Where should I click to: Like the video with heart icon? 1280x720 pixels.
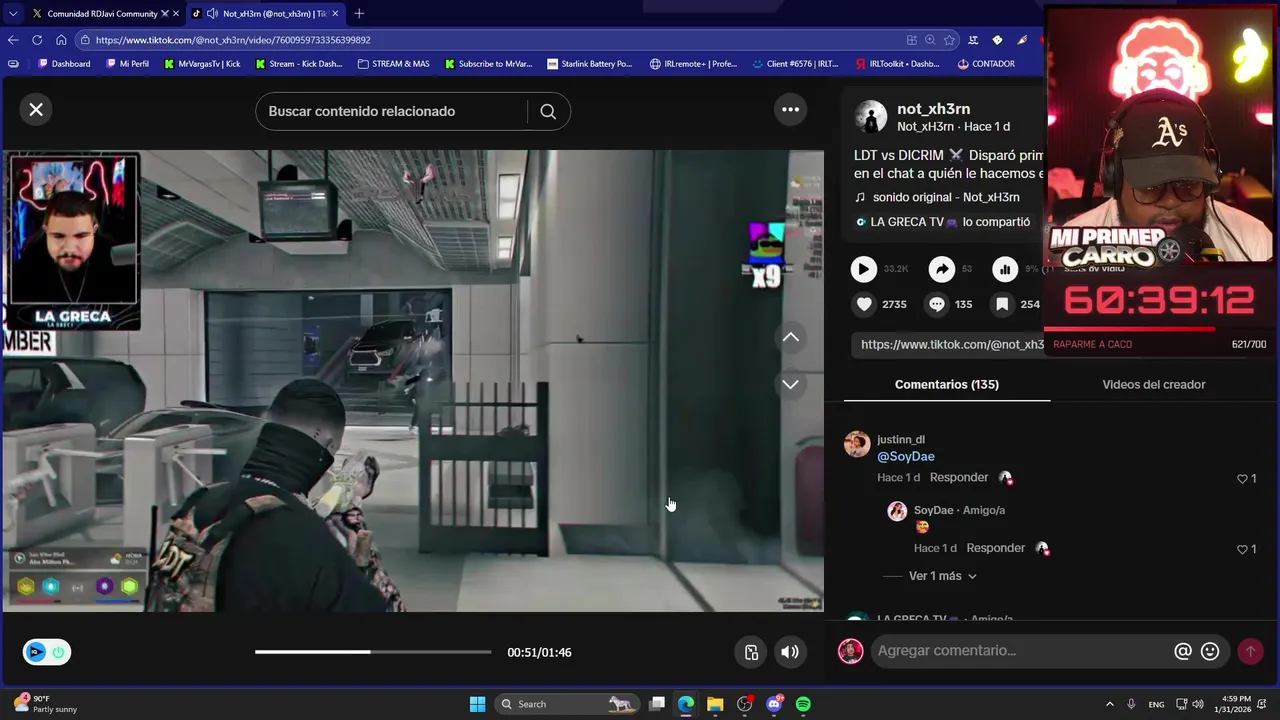[864, 304]
